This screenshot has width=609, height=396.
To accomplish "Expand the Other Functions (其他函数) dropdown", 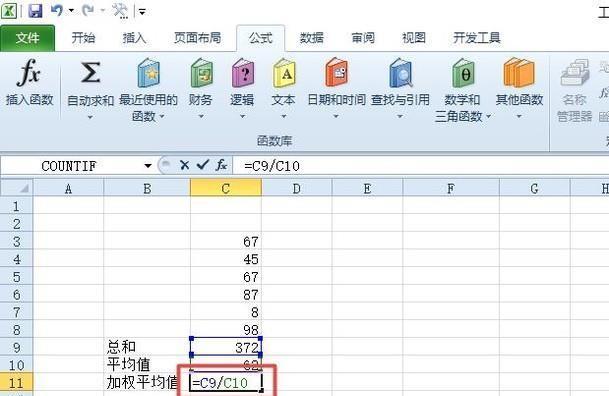I will 519,116.
